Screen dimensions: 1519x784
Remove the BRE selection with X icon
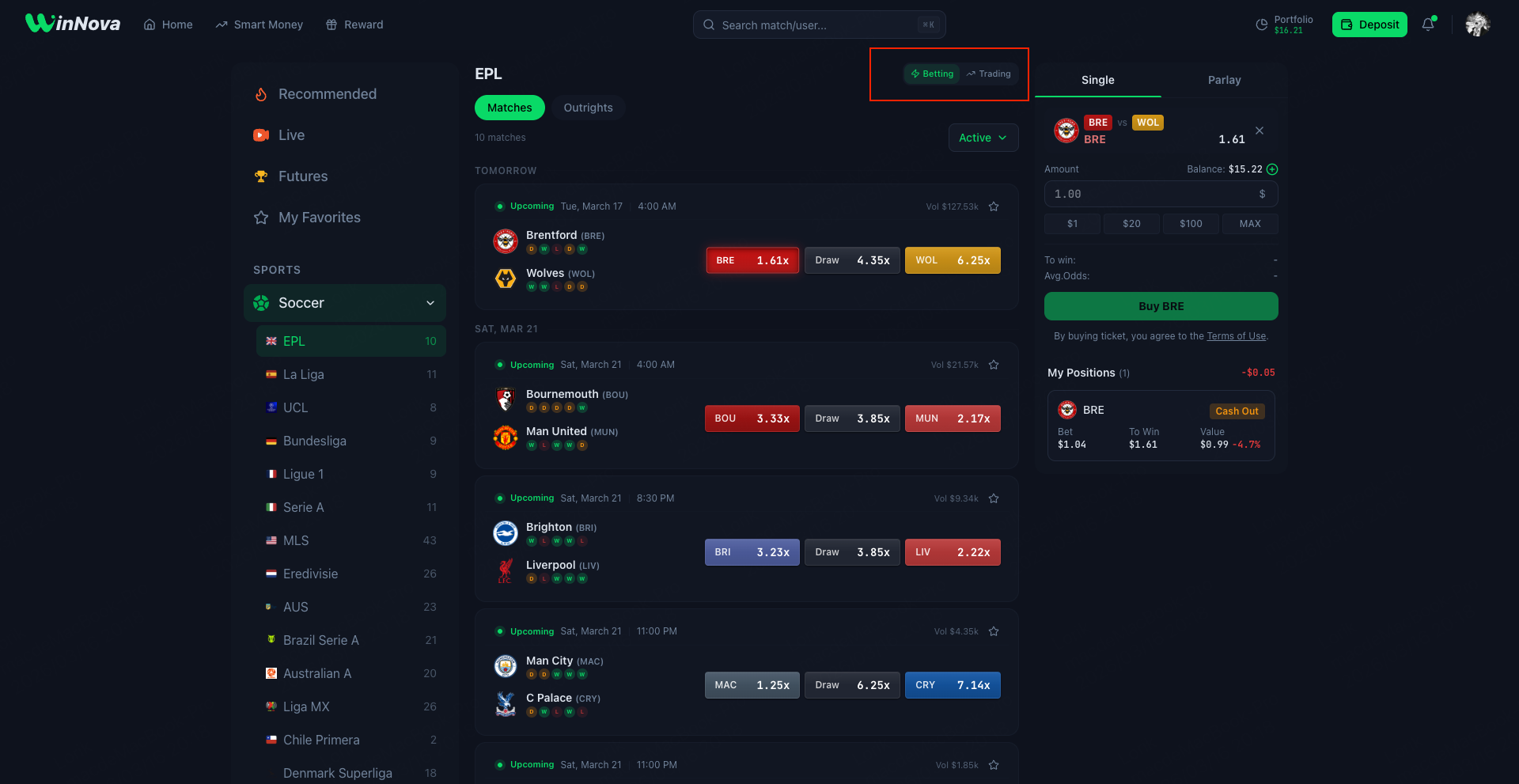[1260, 131]
